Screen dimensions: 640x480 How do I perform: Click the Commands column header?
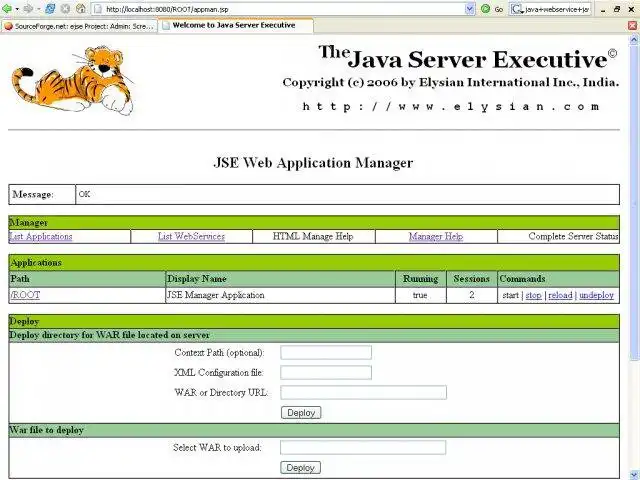[x=558, y=279]
